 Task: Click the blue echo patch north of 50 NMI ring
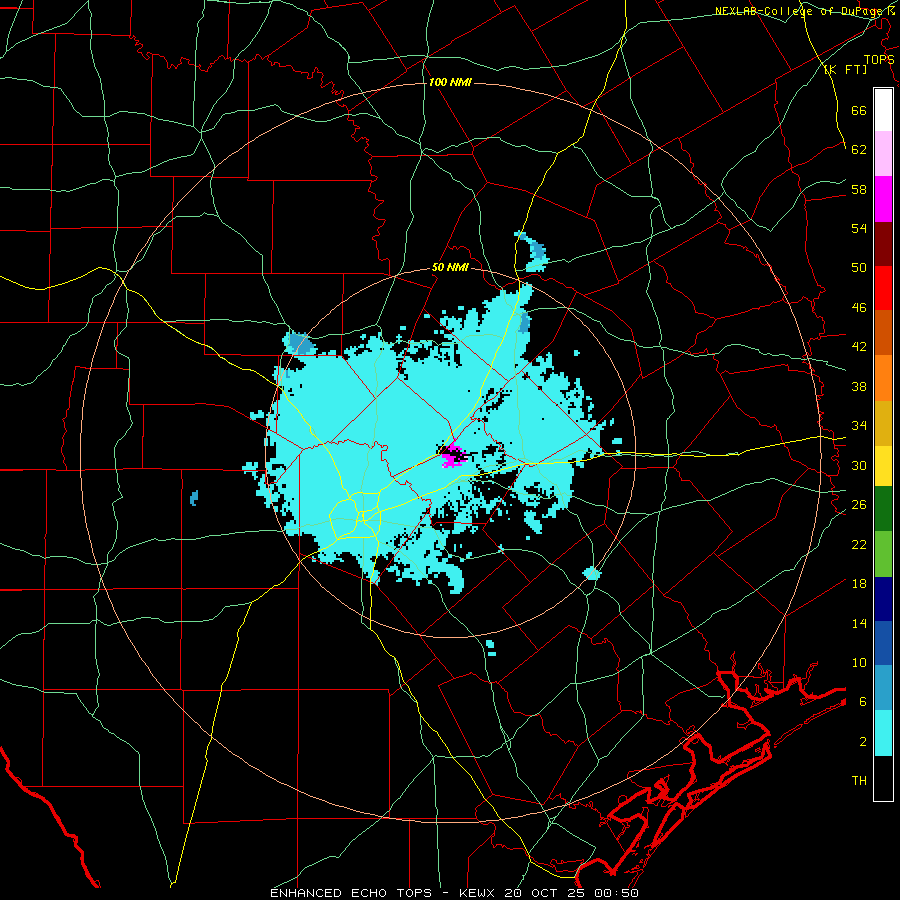pyautogui.click(x=532, y=251)
